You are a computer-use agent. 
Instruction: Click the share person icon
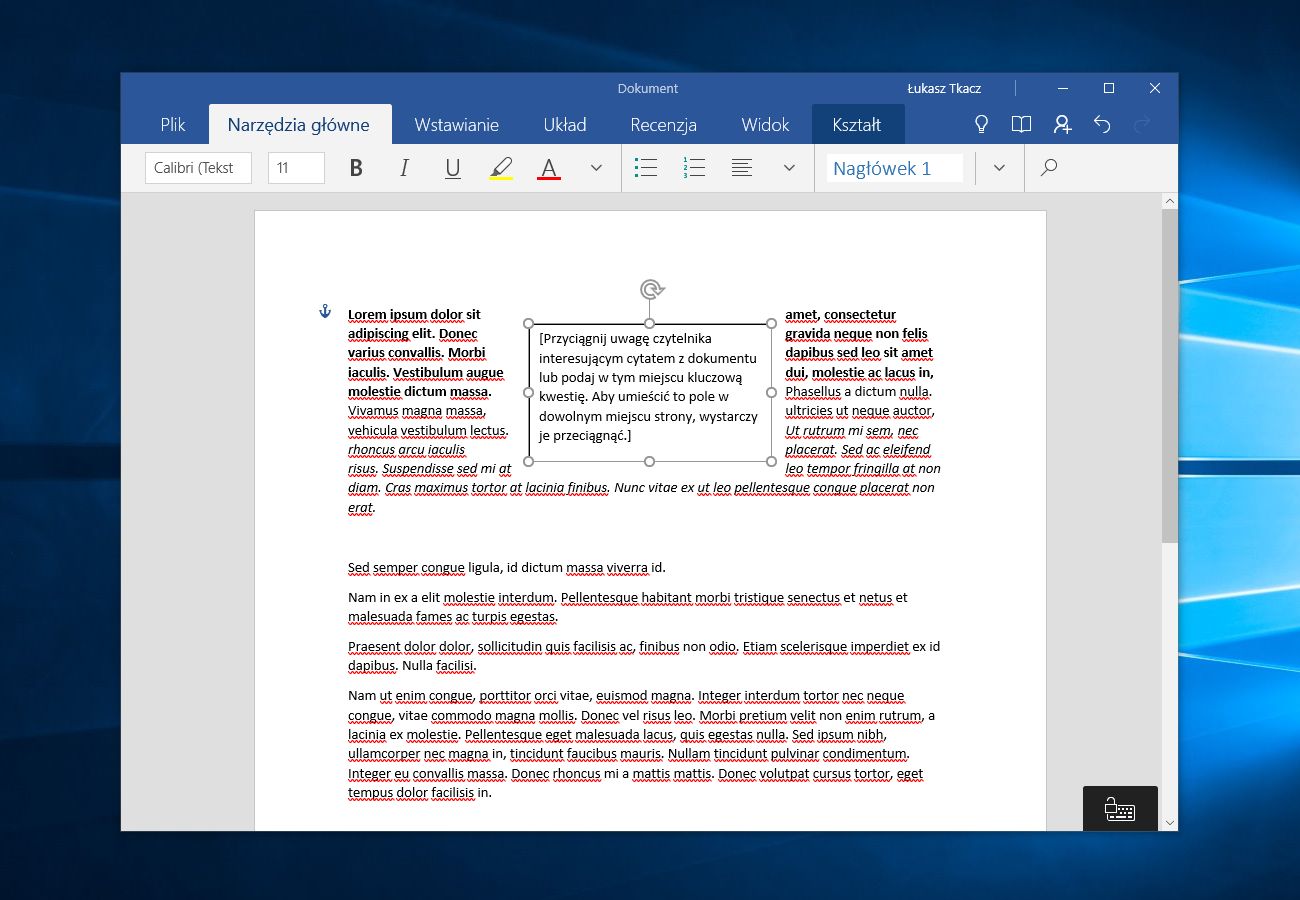pyautogui.click(x=1062, y=125)
